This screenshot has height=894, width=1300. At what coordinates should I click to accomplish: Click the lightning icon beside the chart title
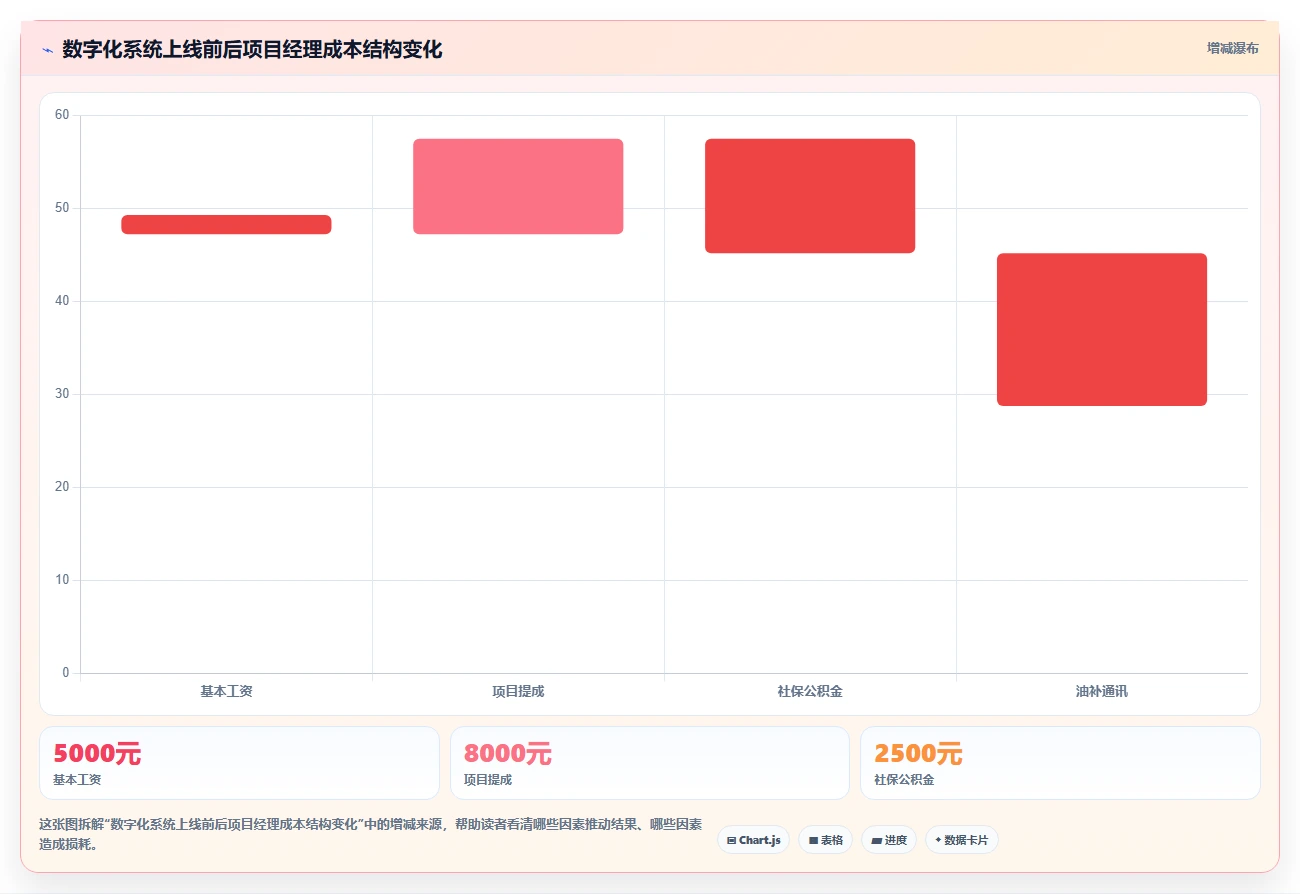tap(47, 49)
